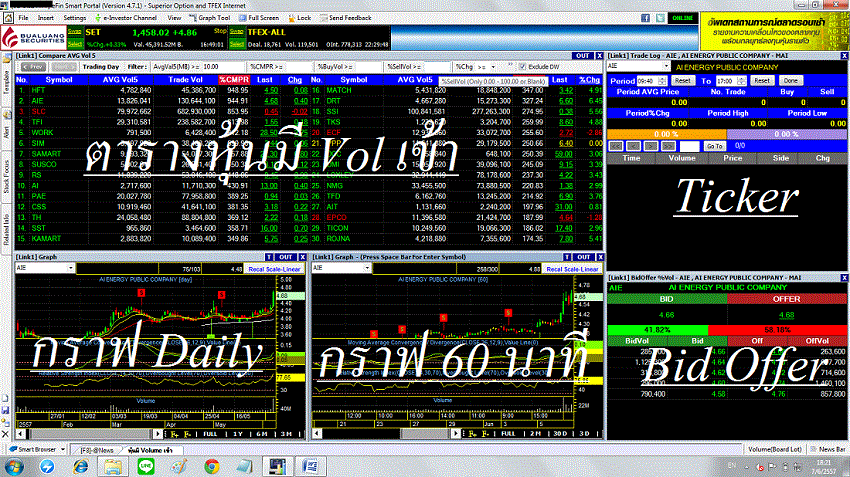The height and width of the screenshot is (477, 850).
Task: Set 60-minute graph range to 2 M
Action: (536, 434)
